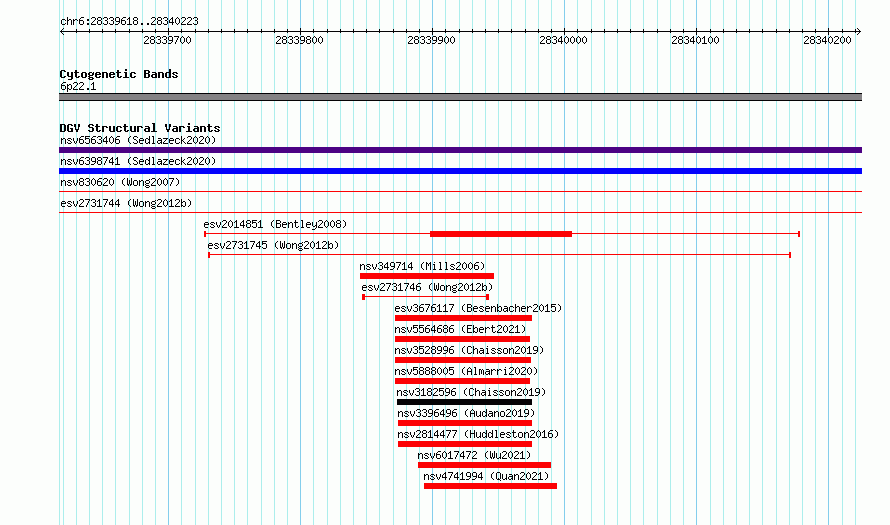
Task: Select the nsv4741994 (Quan2021) label
Action: [486, 476]
